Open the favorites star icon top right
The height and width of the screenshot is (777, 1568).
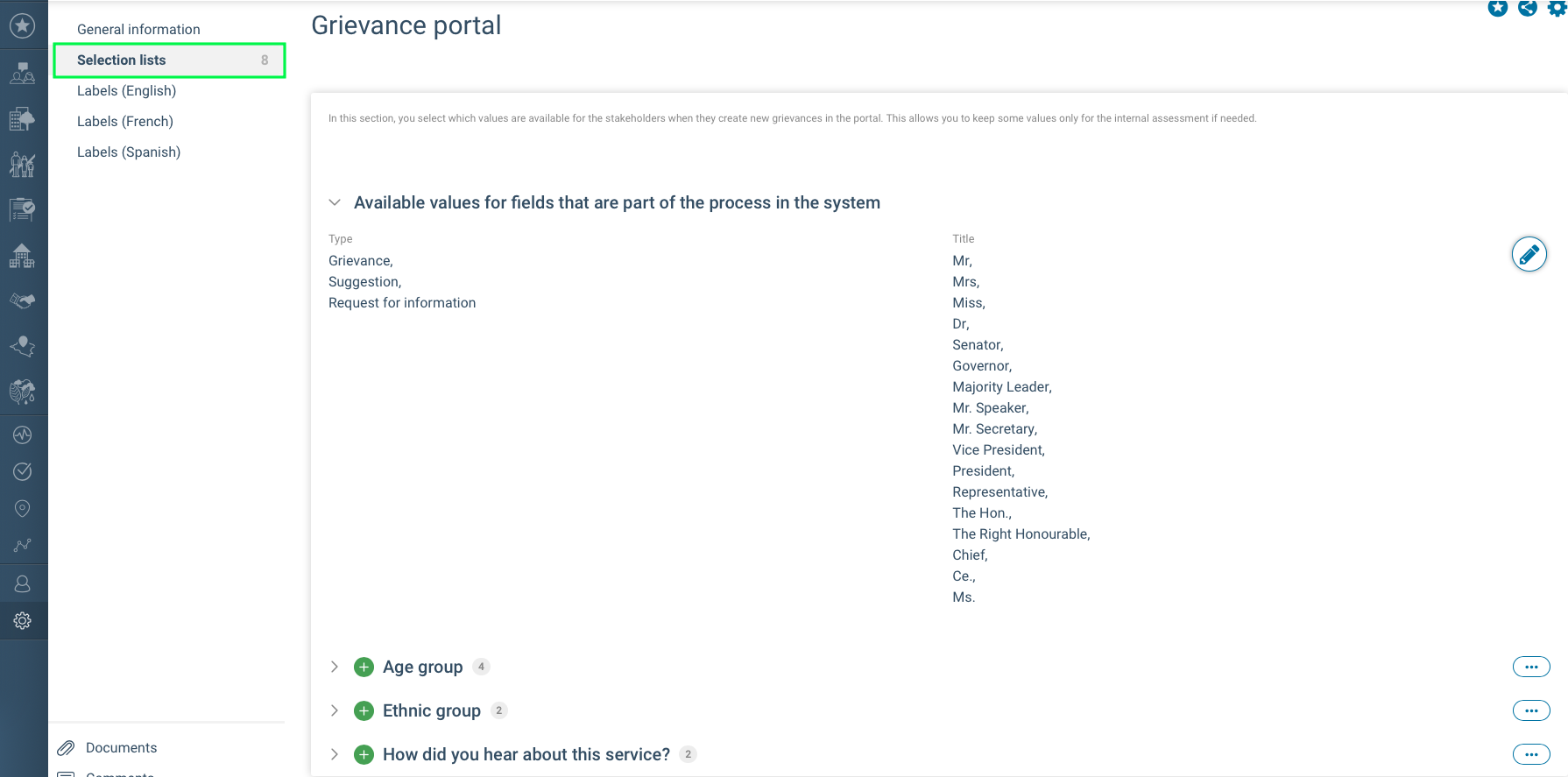(1498, 9)
